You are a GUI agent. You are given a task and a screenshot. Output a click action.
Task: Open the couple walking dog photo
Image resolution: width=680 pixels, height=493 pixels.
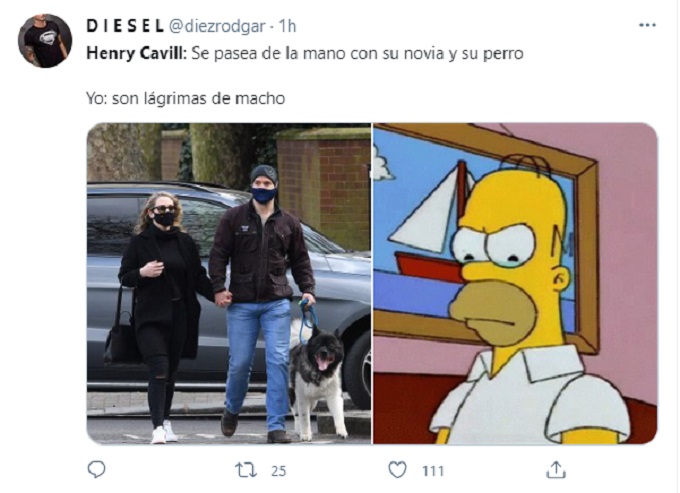click(x=229, y=284)
